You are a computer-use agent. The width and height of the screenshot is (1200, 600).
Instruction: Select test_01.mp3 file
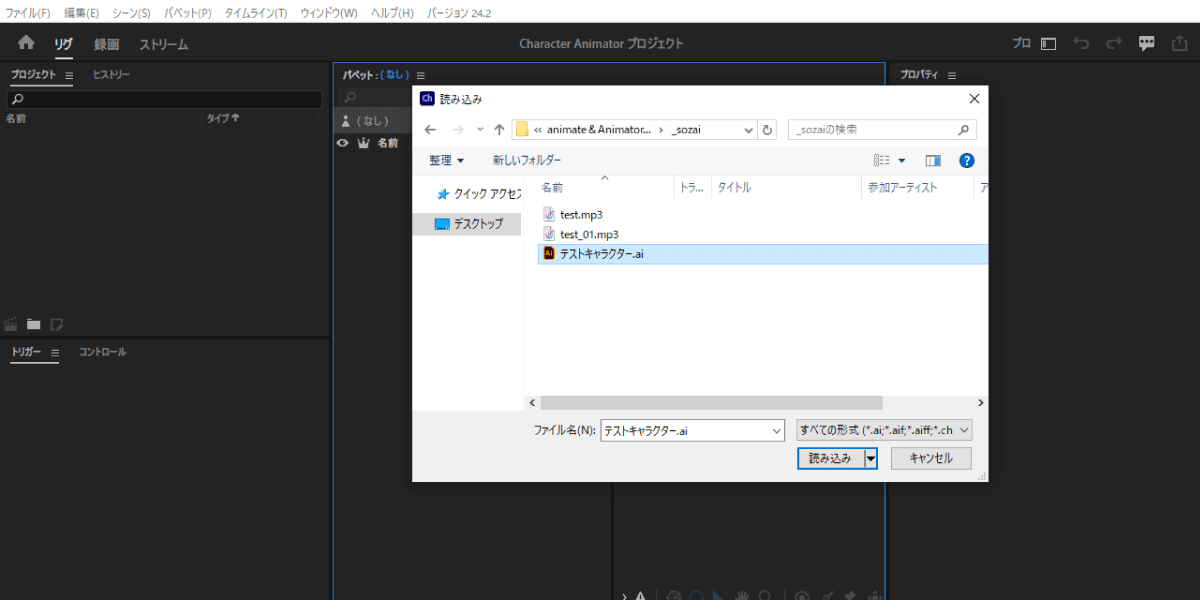(582, 234)
